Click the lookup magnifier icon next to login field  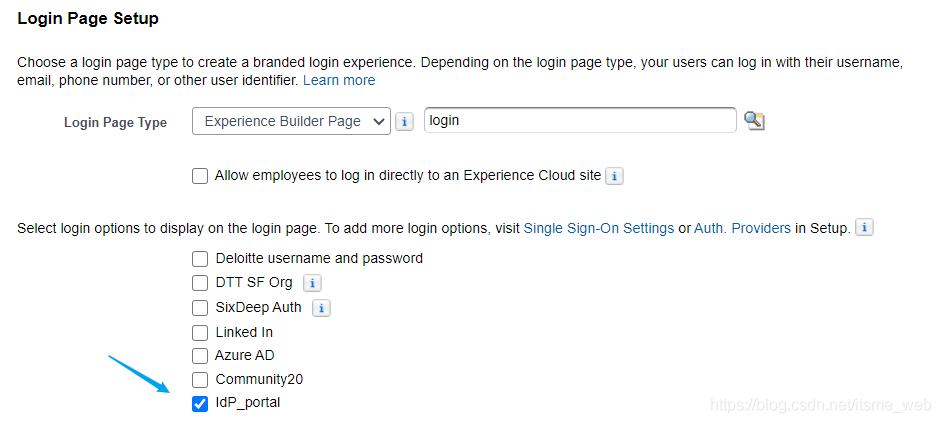point(754,120)
